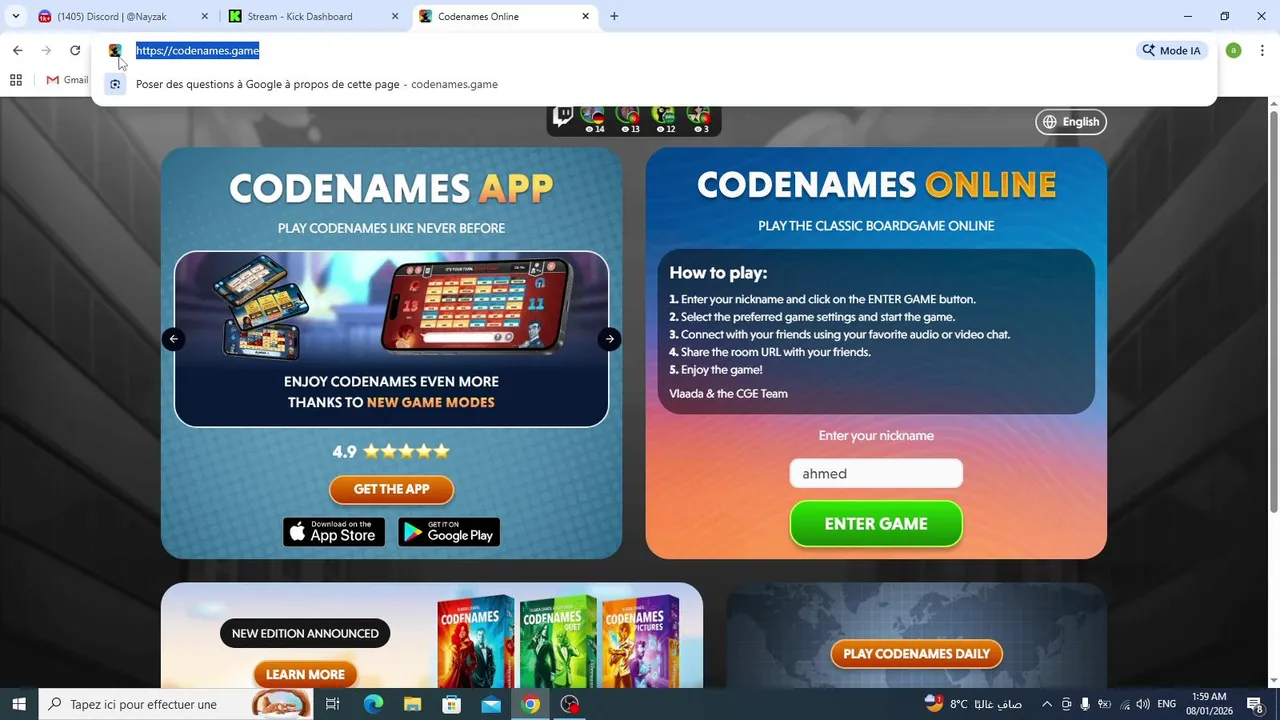Open the Wi-Fi network tray icon
The image size is (1280, 720).
(x=1124, y=704)
